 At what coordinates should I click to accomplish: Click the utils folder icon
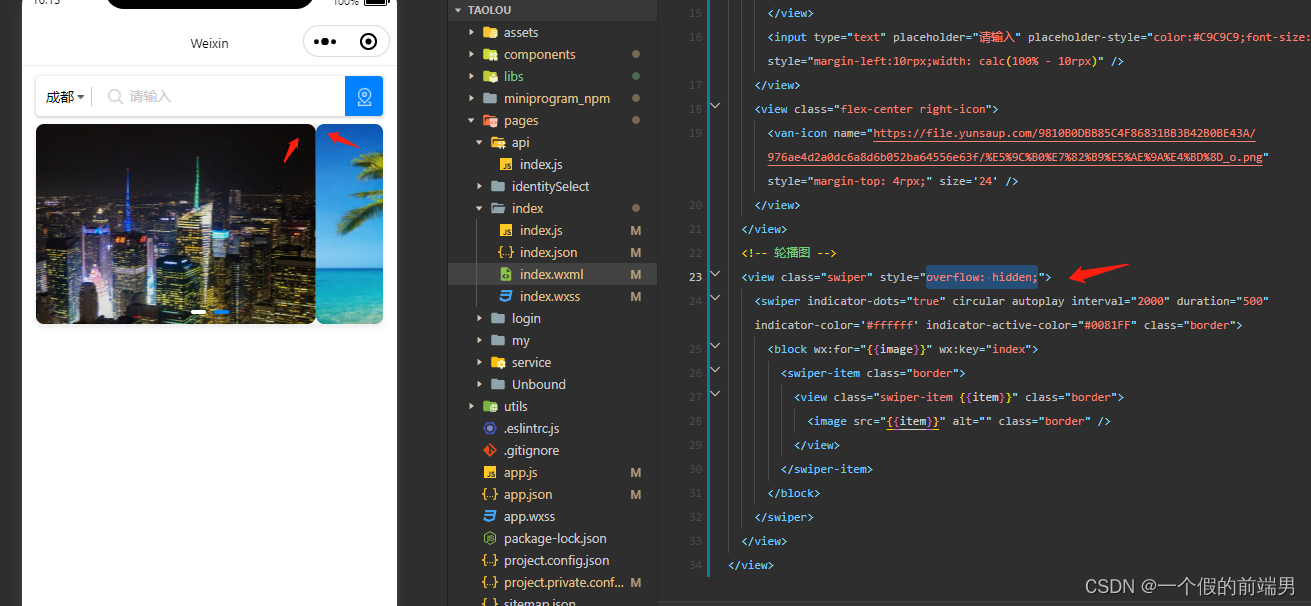click(x=490, y=406)
